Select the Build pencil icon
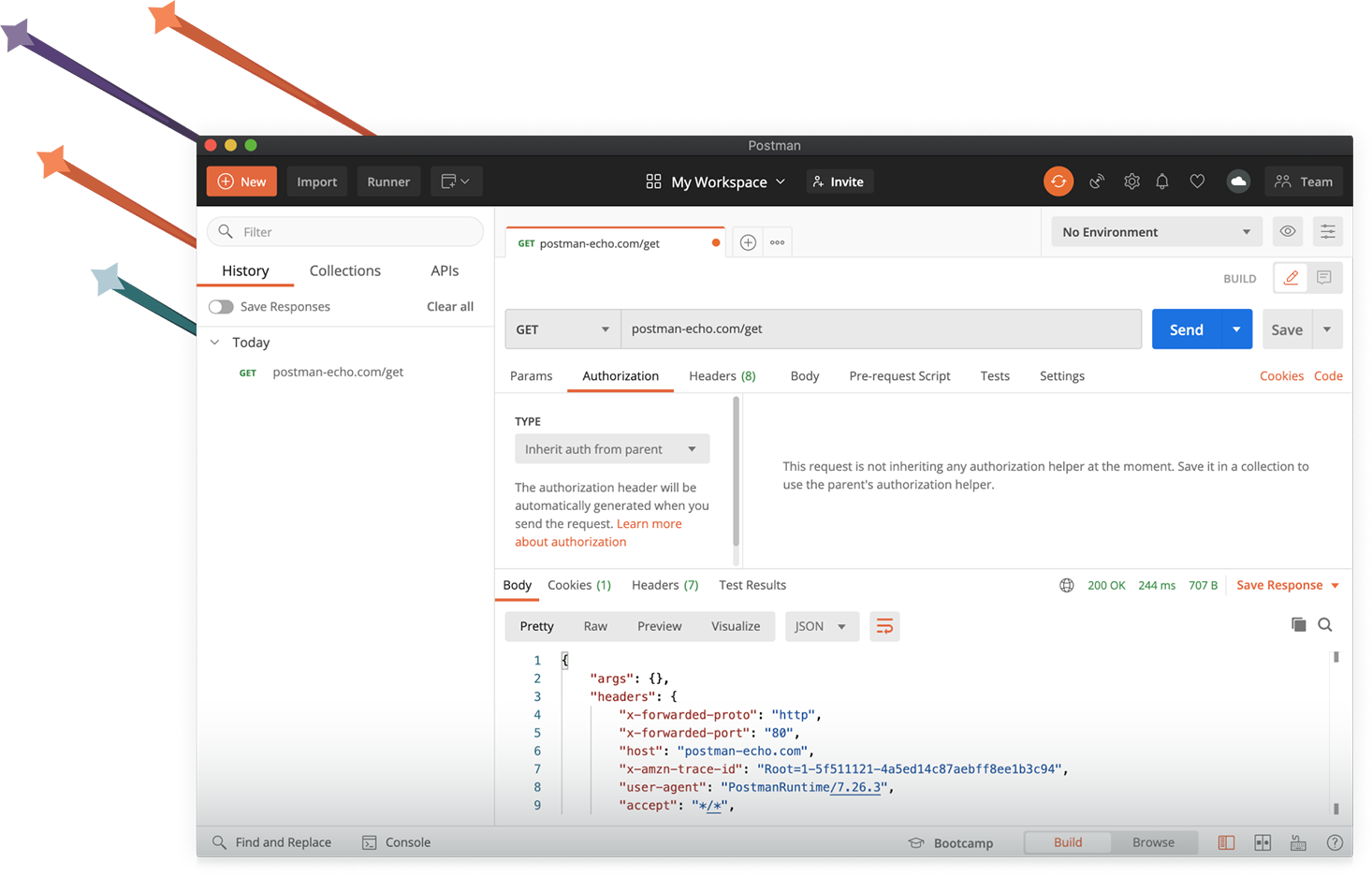The height and width of the screenshot is (876, 1372). [x=1291, y=278]
